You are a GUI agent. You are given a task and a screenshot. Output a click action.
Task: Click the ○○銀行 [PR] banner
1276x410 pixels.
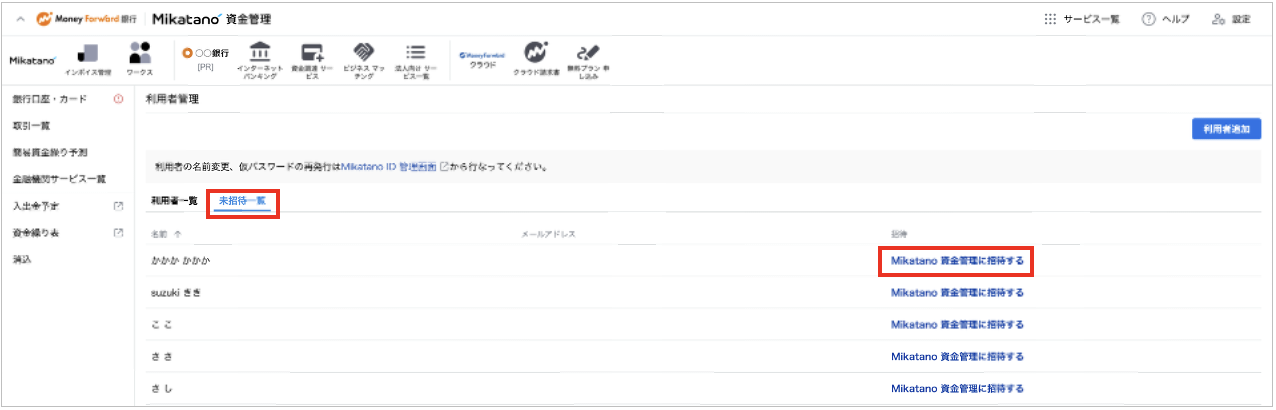tap(205, 58)
